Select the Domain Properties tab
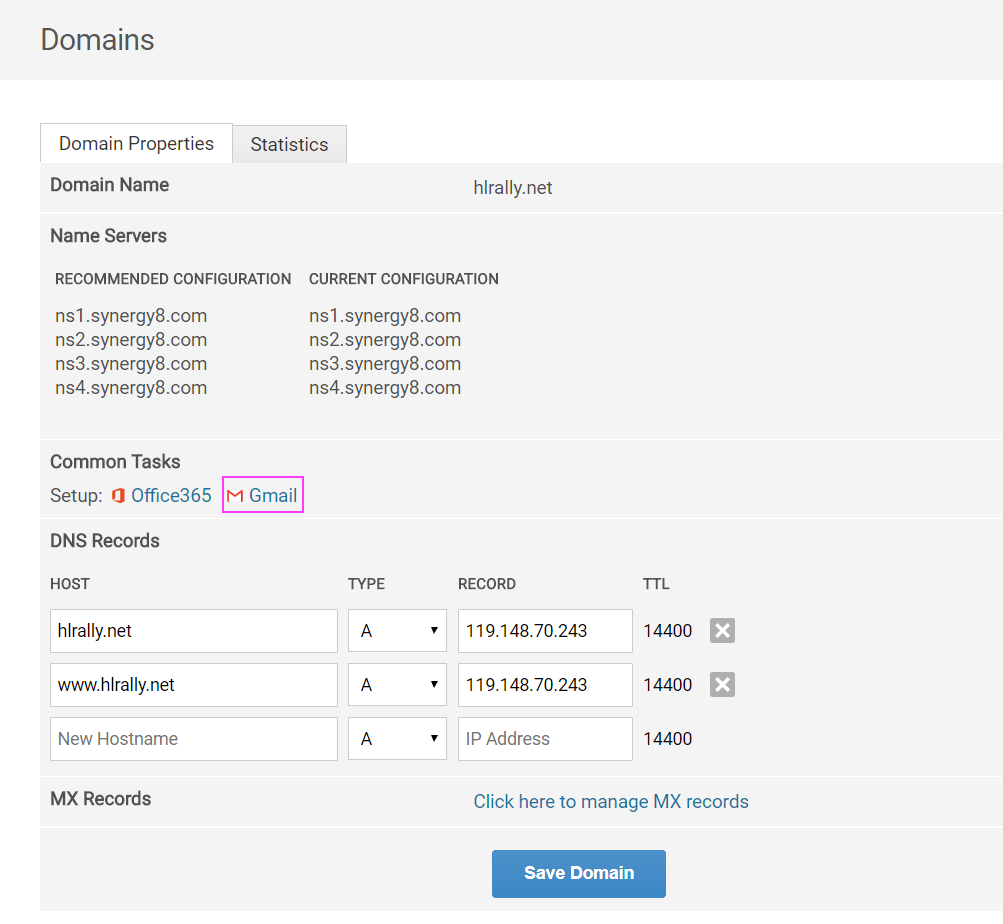Screen dimensions: 1003x924 tap(136, 143)
